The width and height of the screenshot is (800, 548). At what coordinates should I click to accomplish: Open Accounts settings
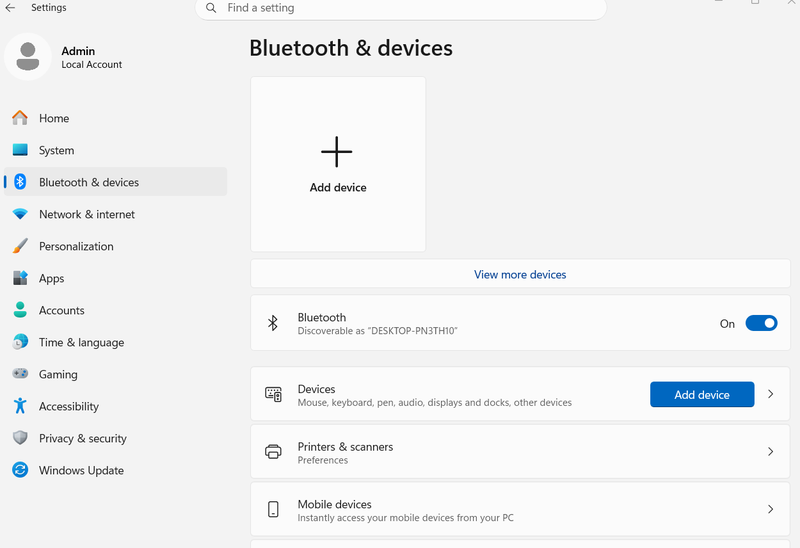click(115, 310)
